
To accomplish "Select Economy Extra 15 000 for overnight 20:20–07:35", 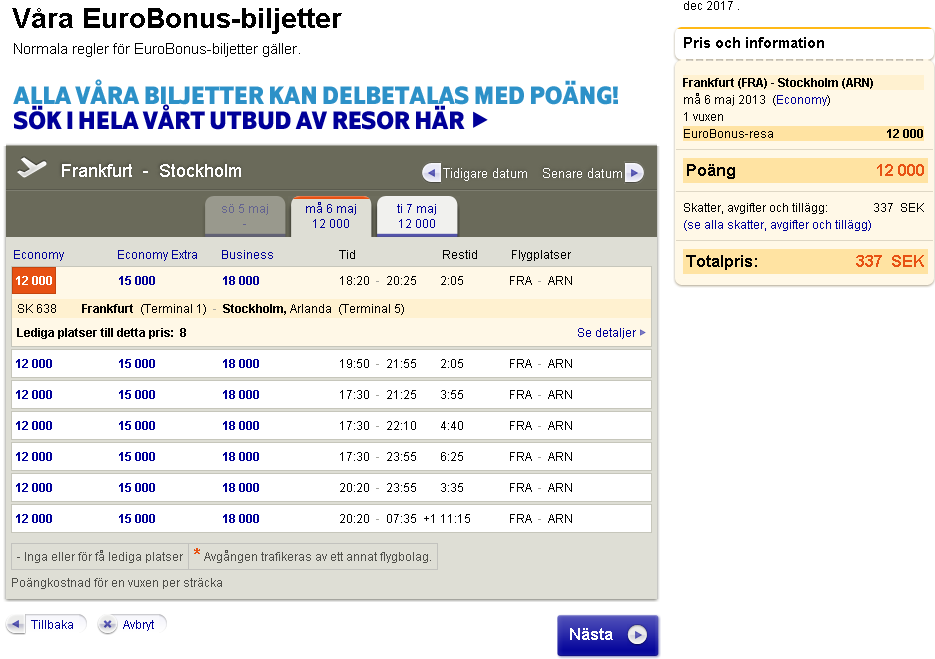I will pyautogui.click(x=137, y=519).
